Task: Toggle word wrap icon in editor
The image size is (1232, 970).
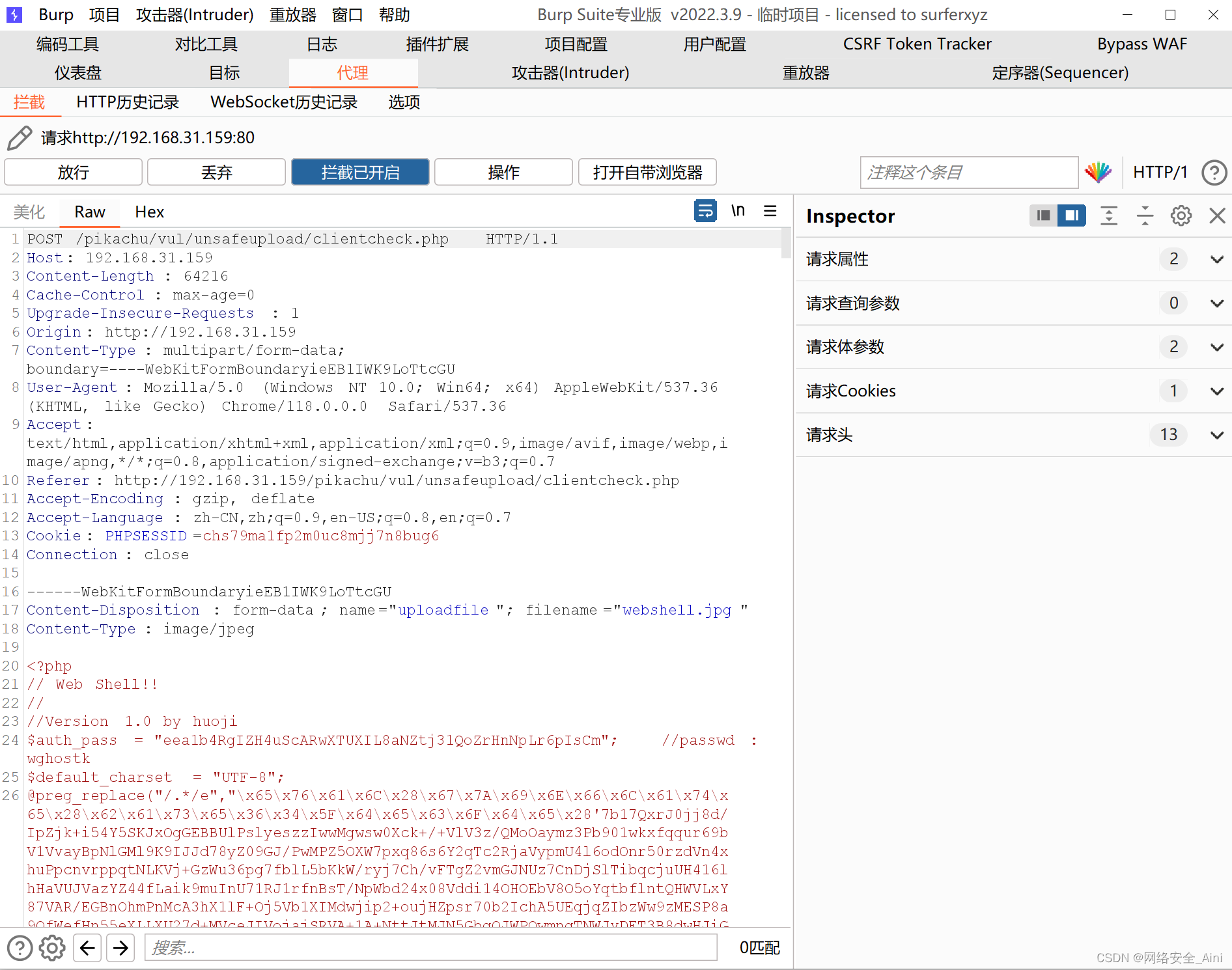Action: pos(705,211)
